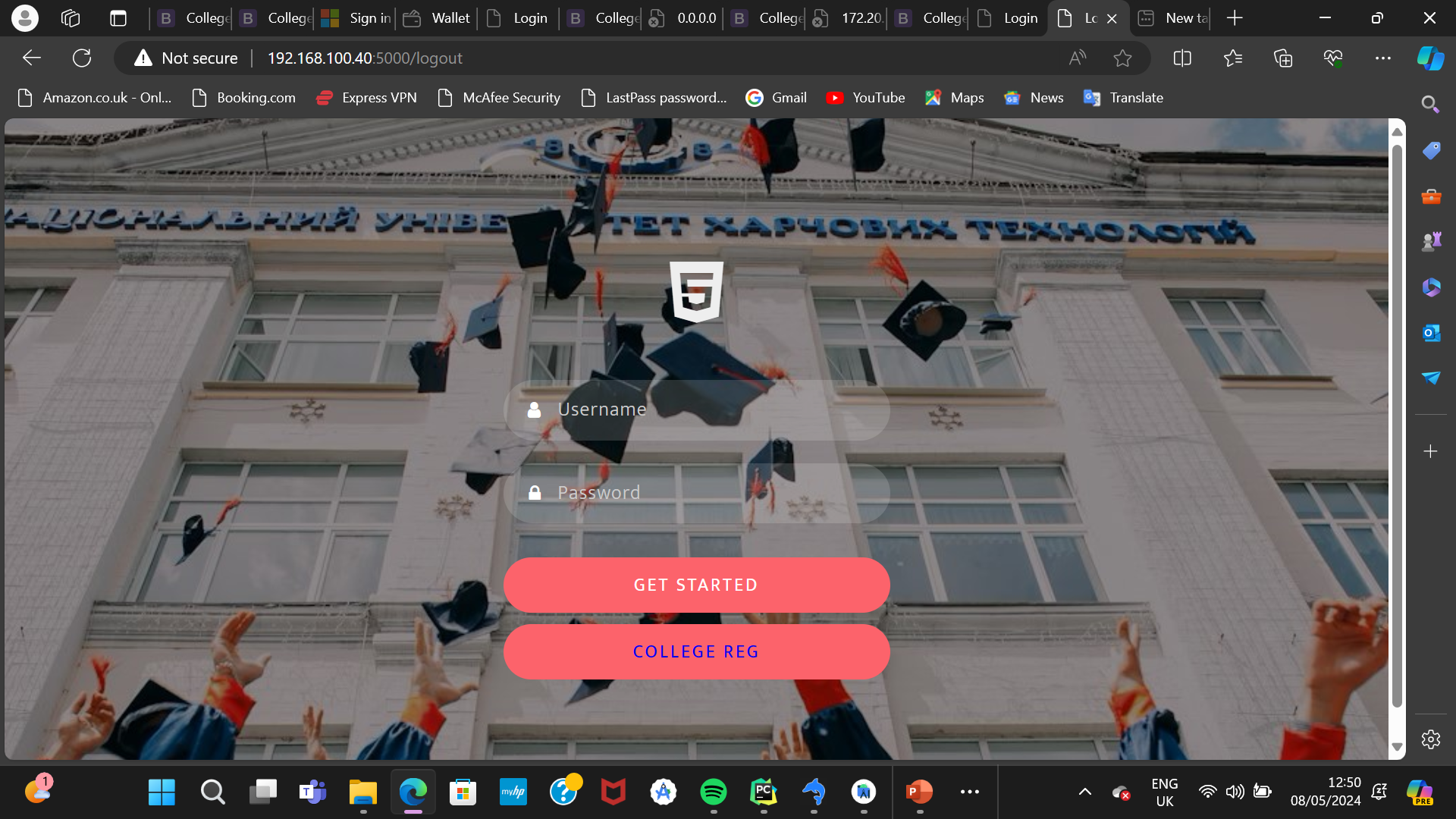1456x819 pixels.
Task: Open sidebar search magnifier icon
Action: pos(1430,104)
